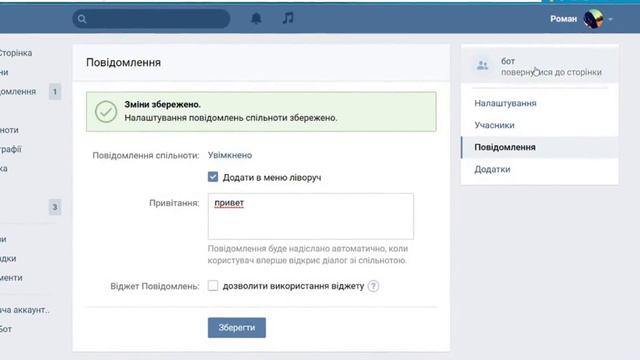640x360 pixels.
Task: Open the notifications bell icon
Action: click(256, 18)
